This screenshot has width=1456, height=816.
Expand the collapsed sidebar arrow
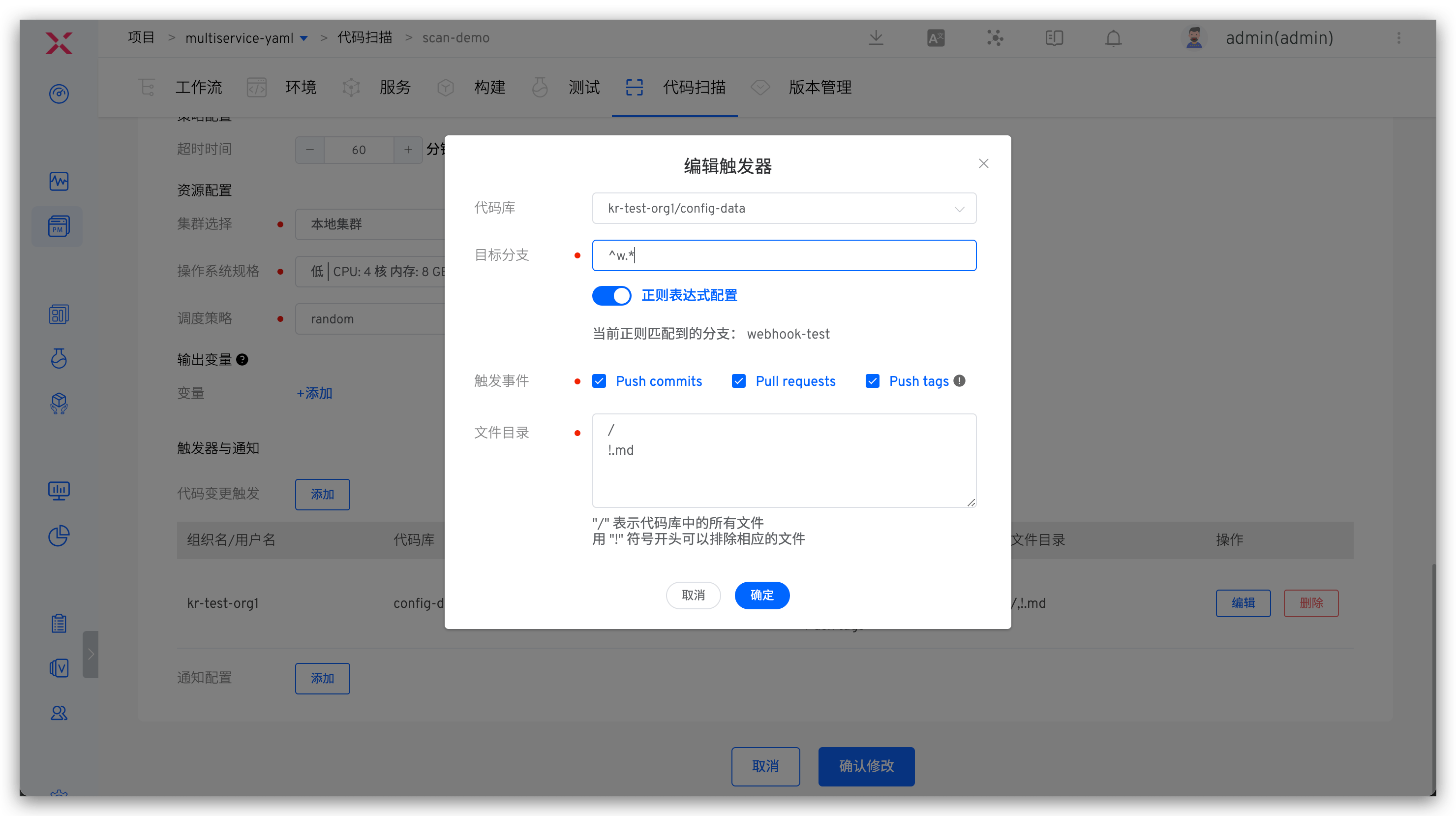coord(91,654)
